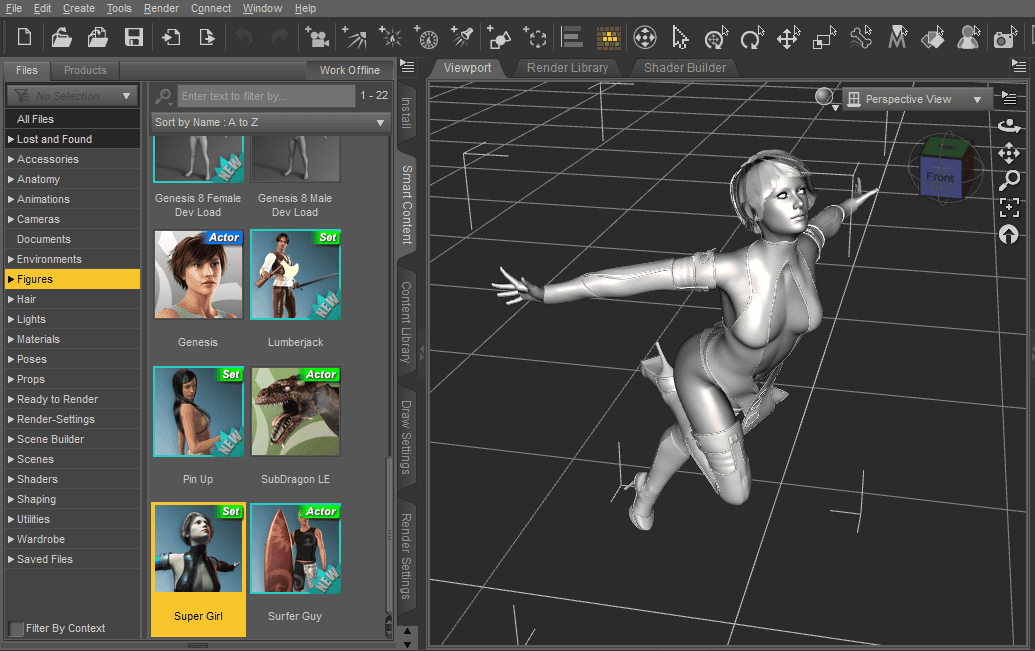Switch to the Products tab

(85, 70)
